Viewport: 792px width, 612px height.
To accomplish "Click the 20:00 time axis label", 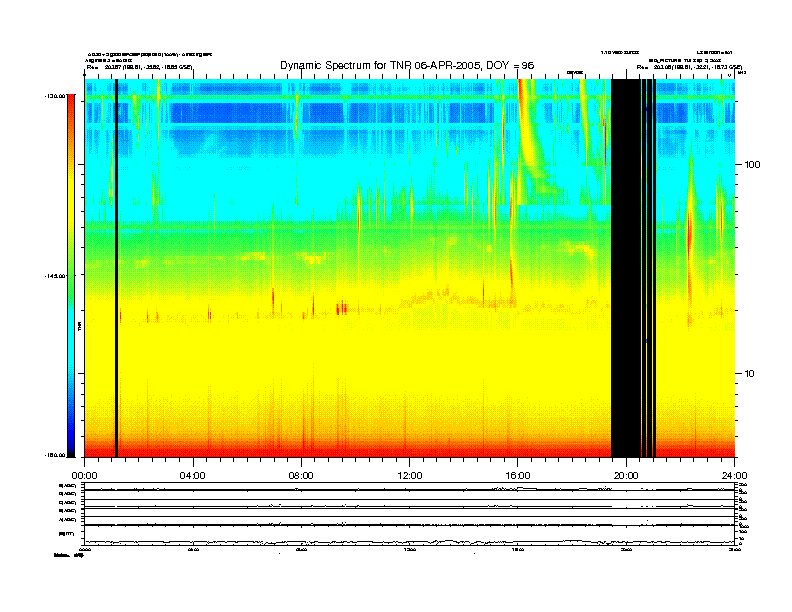I will [626, 475].
